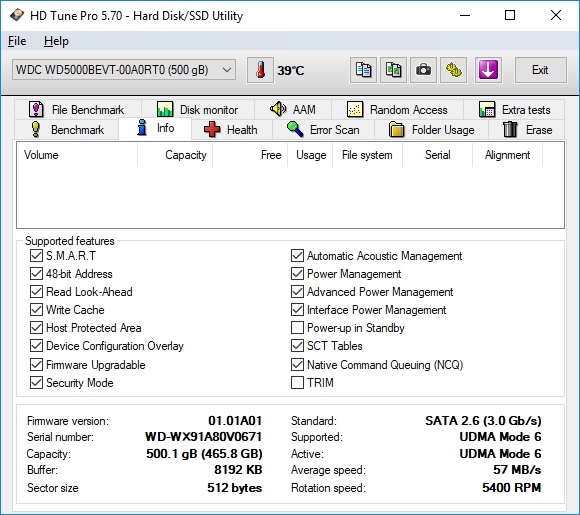580x515 pixels.
Task: Enable Power-up in Standby checkbox
Action: coord(297,328)
